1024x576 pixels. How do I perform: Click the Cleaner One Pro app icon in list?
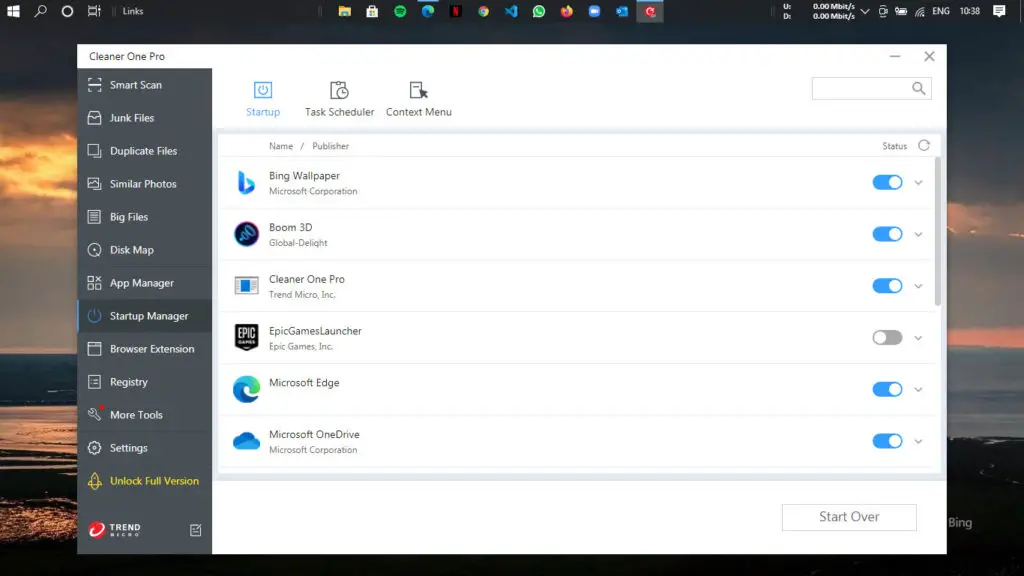(x=246, y=285)
